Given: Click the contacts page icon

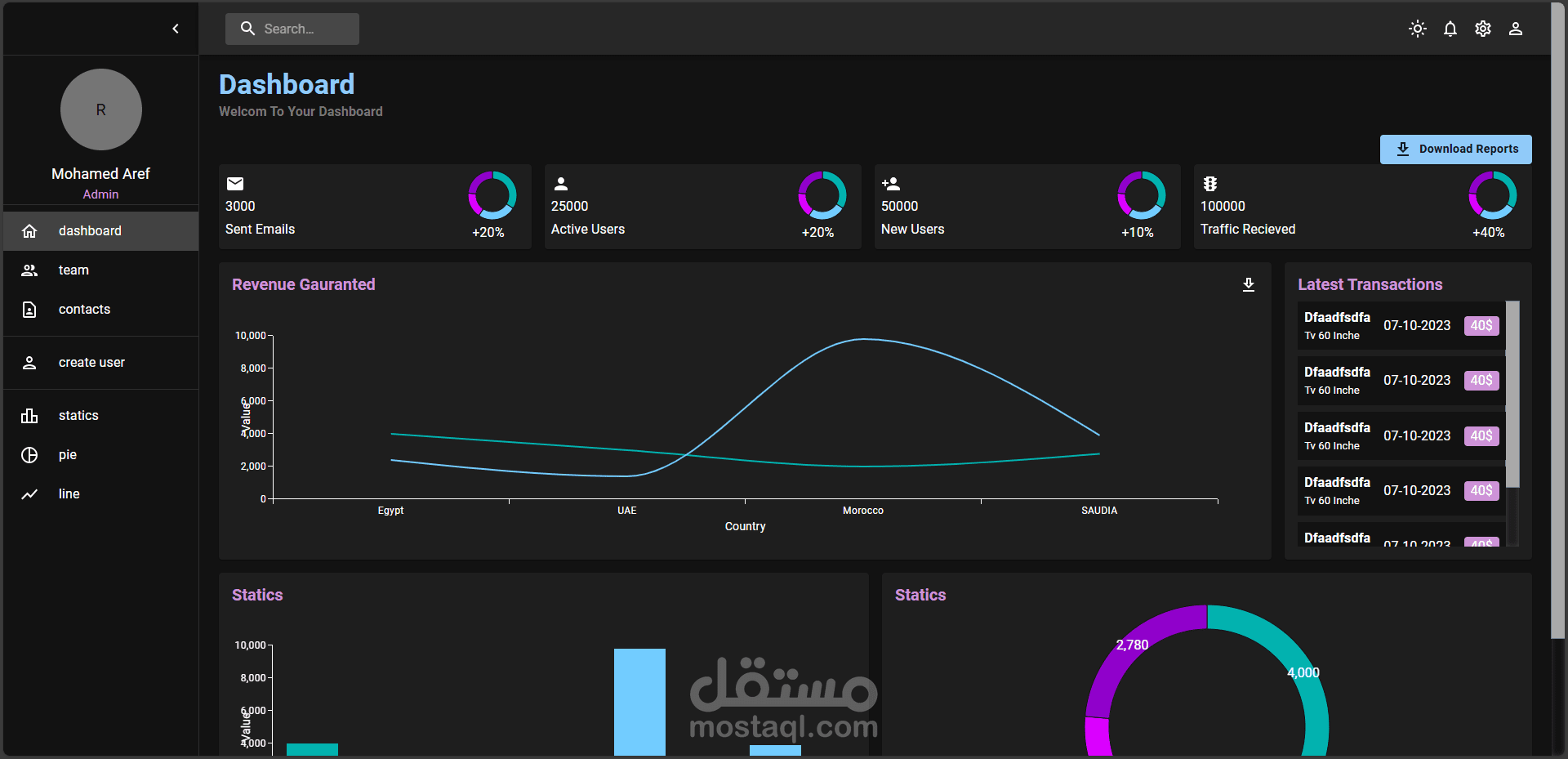Looking at the screenshot, I should pyautogui.click(x=29, y=310).
